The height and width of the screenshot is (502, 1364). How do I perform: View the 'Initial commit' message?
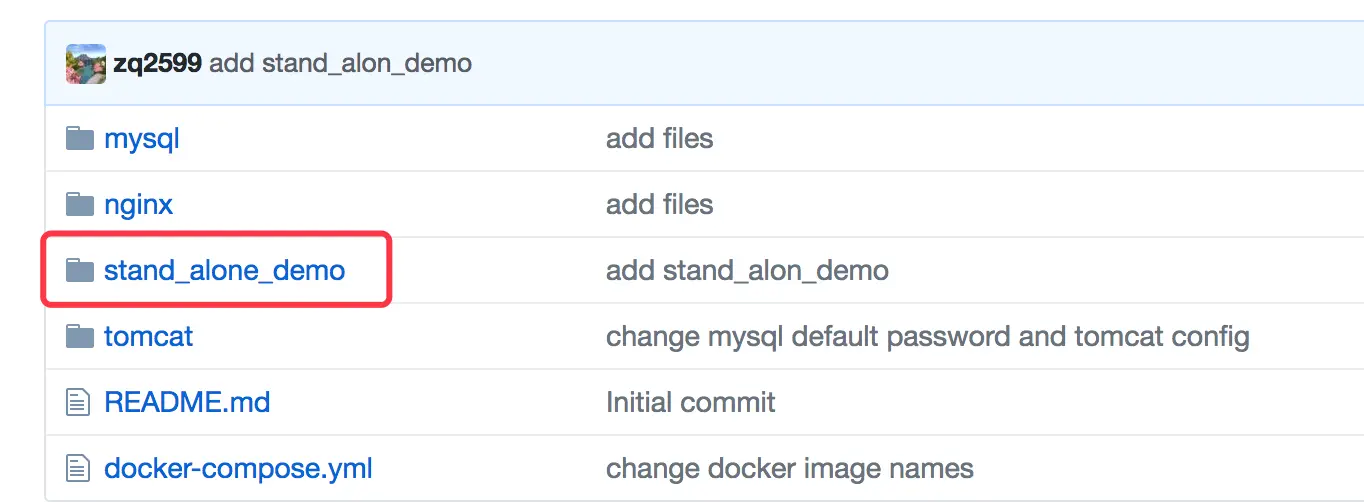click(x=690, y=402)
